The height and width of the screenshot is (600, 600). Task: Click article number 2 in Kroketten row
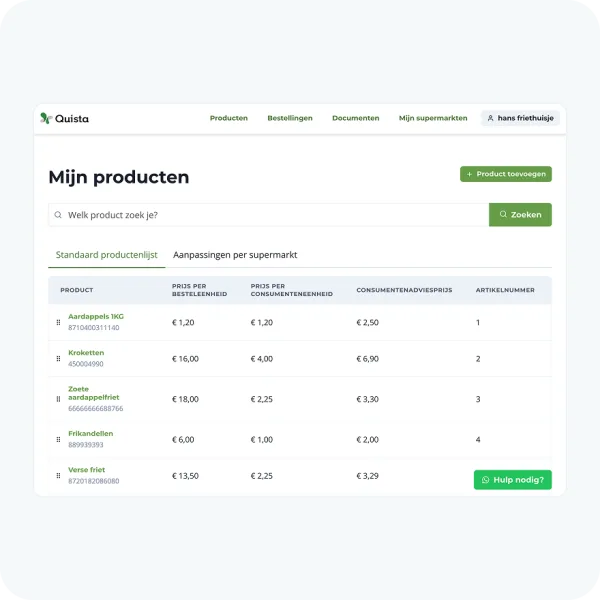point(478,359)
